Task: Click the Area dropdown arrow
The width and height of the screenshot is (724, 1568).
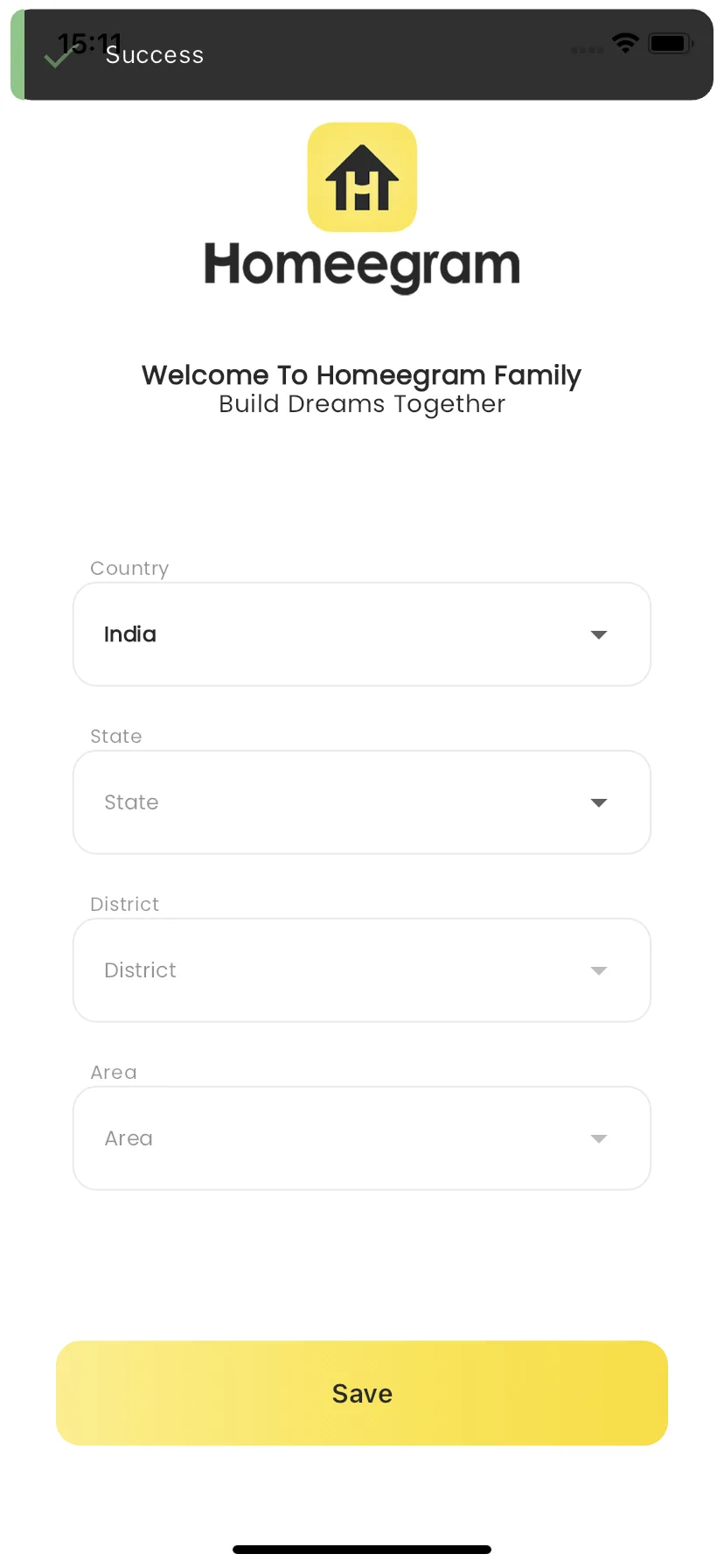Action: coord(599,1138)
